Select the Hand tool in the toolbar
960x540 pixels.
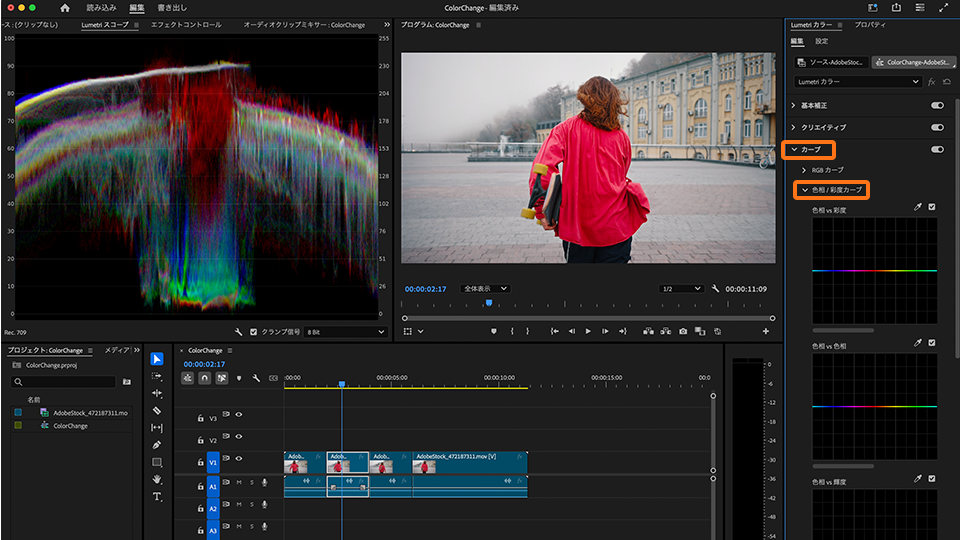tap(157, 479)
